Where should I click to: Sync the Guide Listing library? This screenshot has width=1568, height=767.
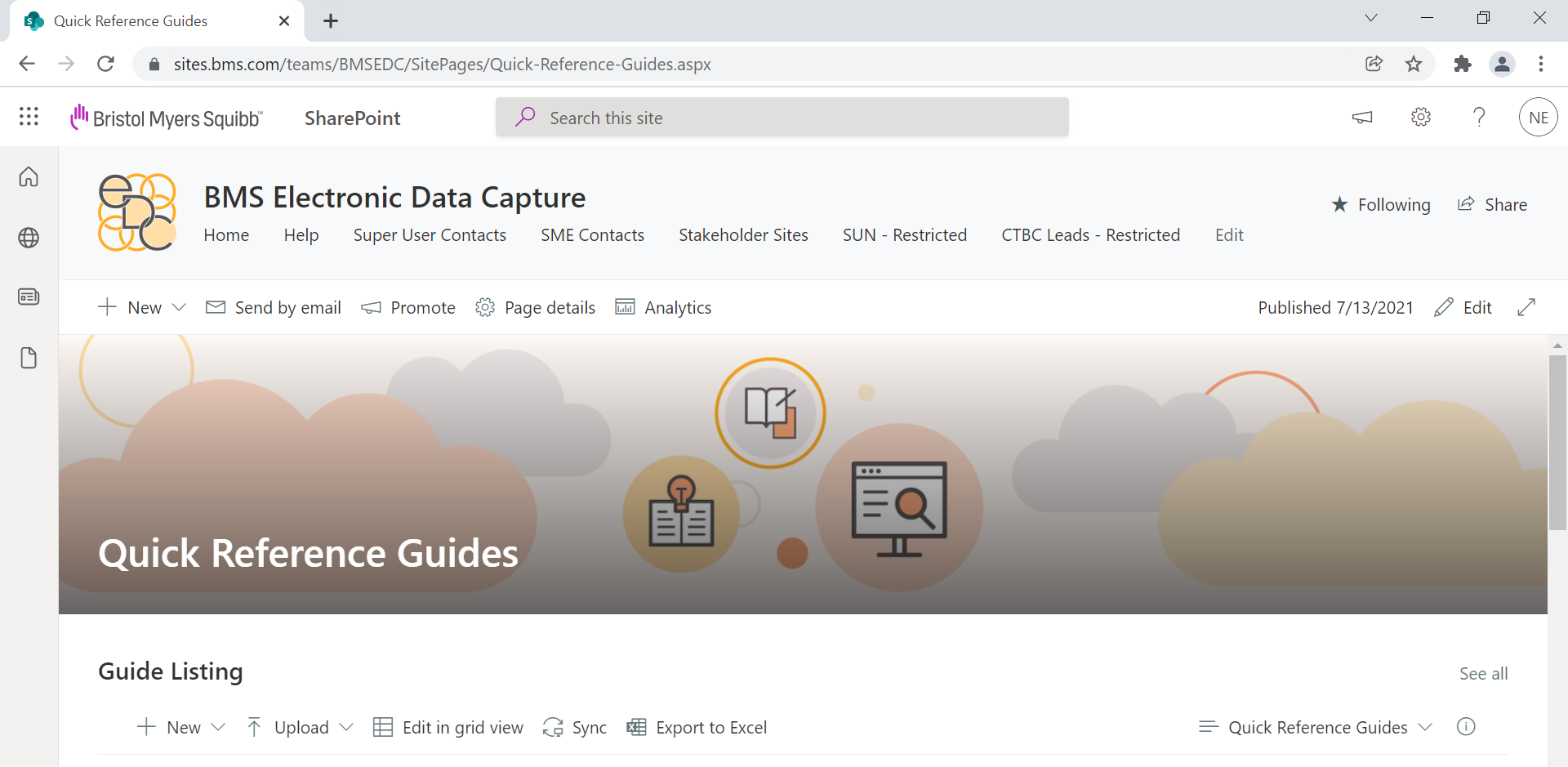[x=575, y=727]
